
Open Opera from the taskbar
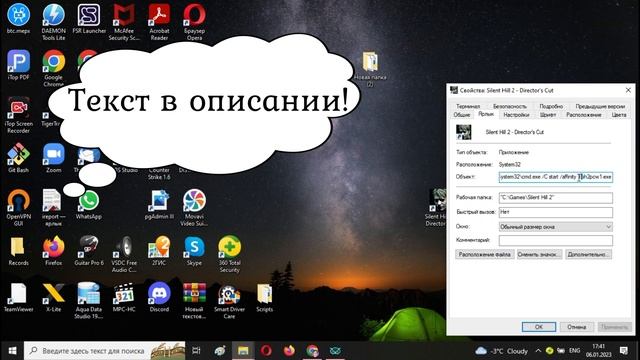(x=266, y=351)
